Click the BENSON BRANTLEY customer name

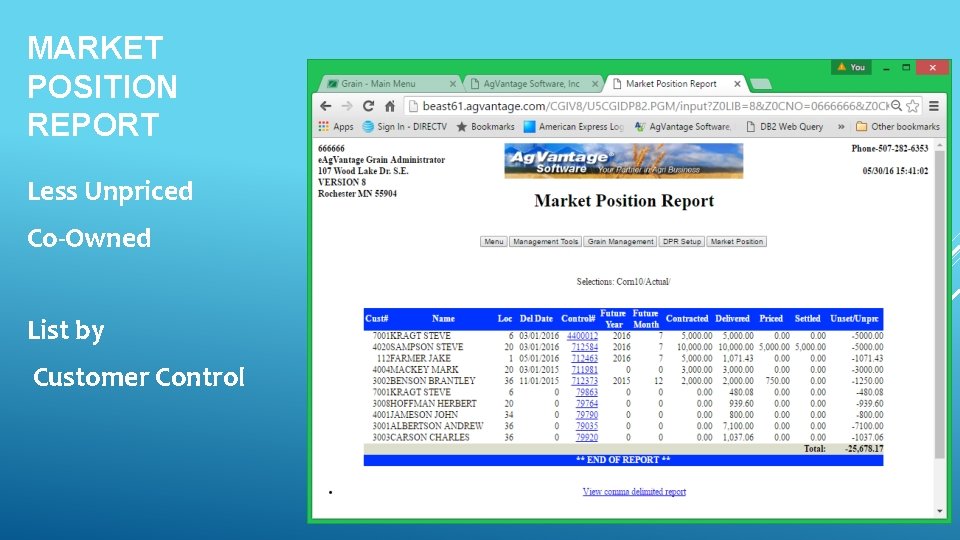(433, 381)
